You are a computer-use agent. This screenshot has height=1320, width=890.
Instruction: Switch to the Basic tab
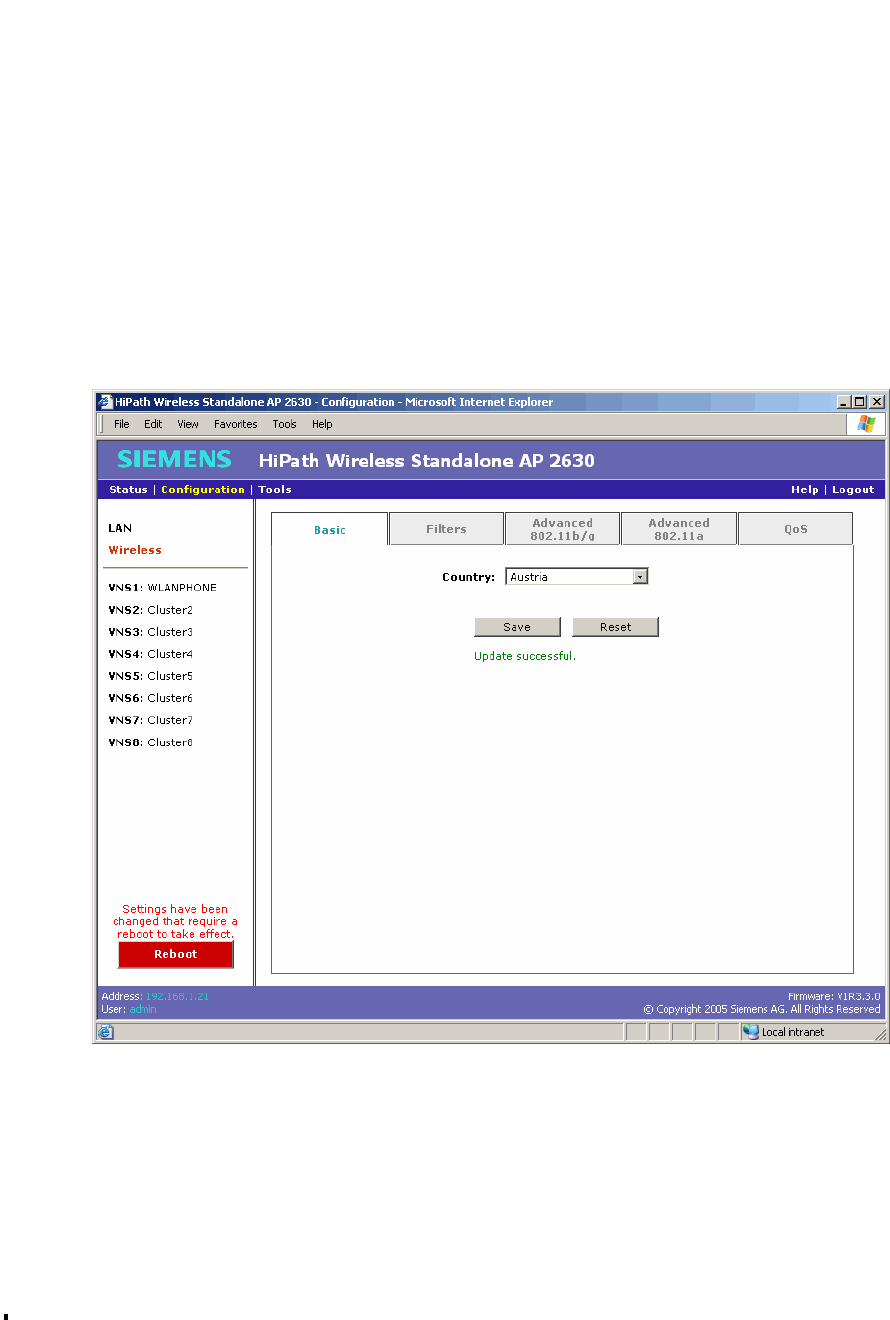click(330, 530)
